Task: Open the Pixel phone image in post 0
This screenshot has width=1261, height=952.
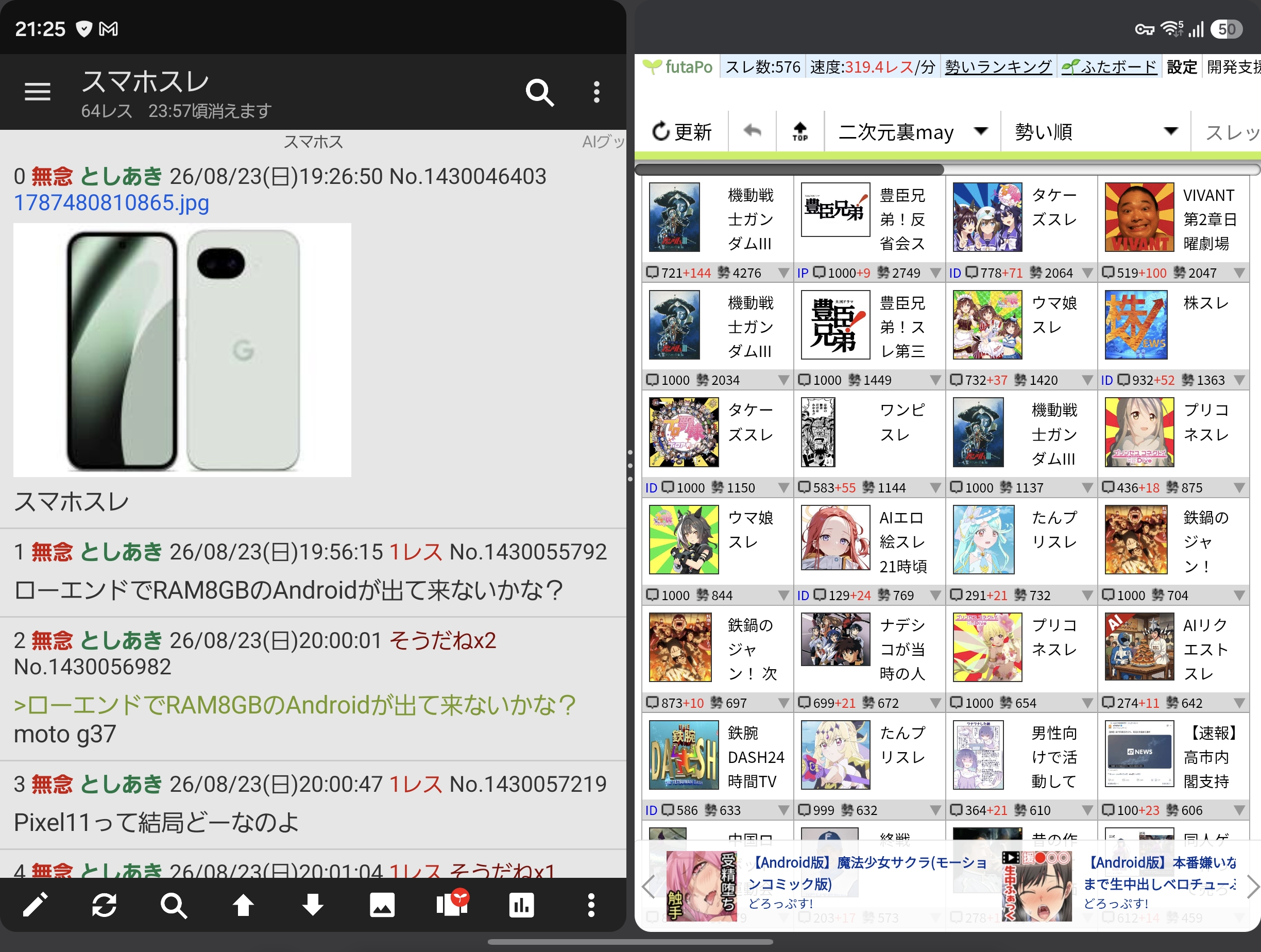Action: click(x=182, y=350)
